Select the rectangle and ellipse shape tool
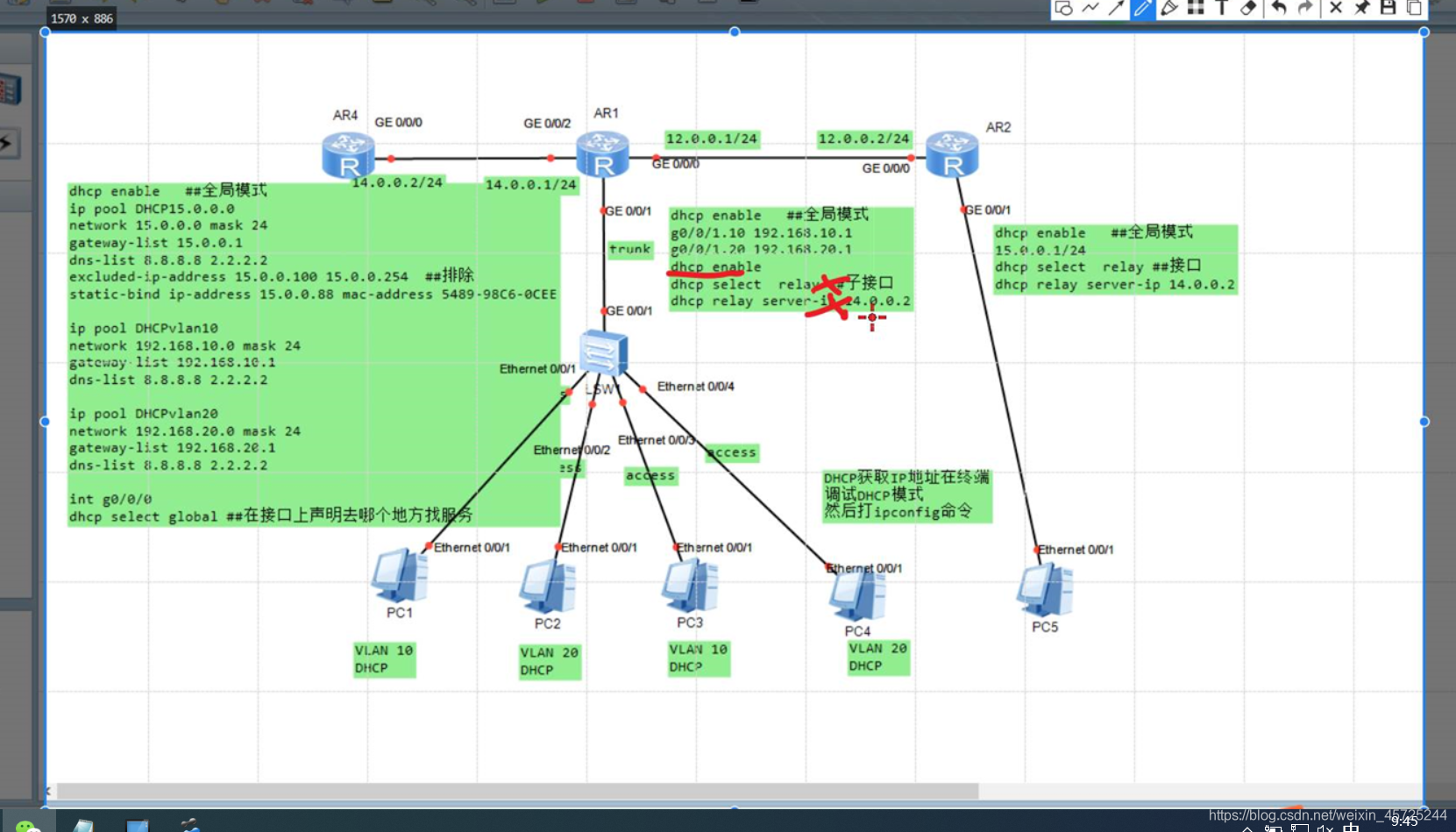Viewport: 1456px width, 832px height. click(x=1063, y=8)
